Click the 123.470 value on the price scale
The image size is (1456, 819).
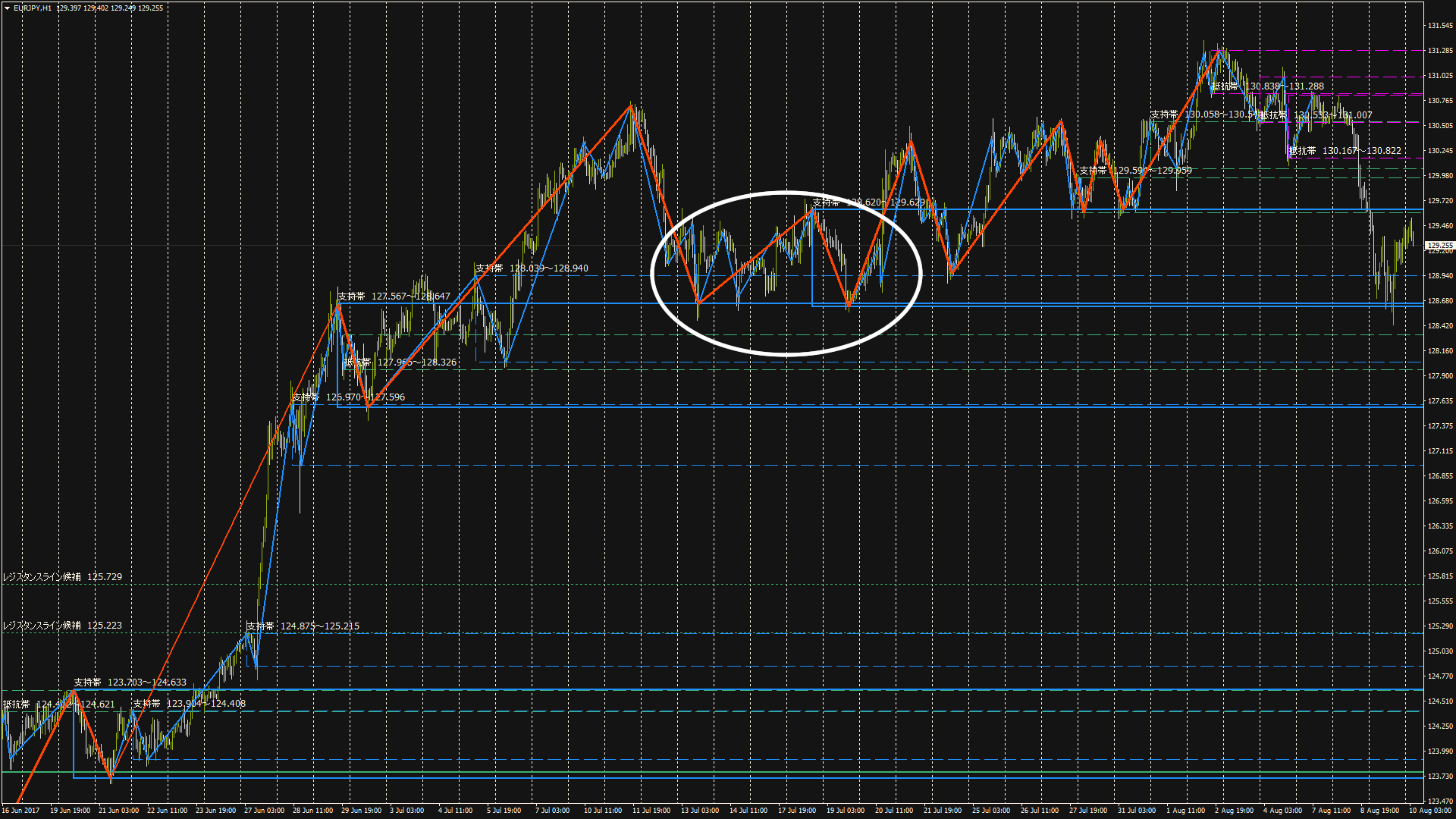pos(1440,802)
